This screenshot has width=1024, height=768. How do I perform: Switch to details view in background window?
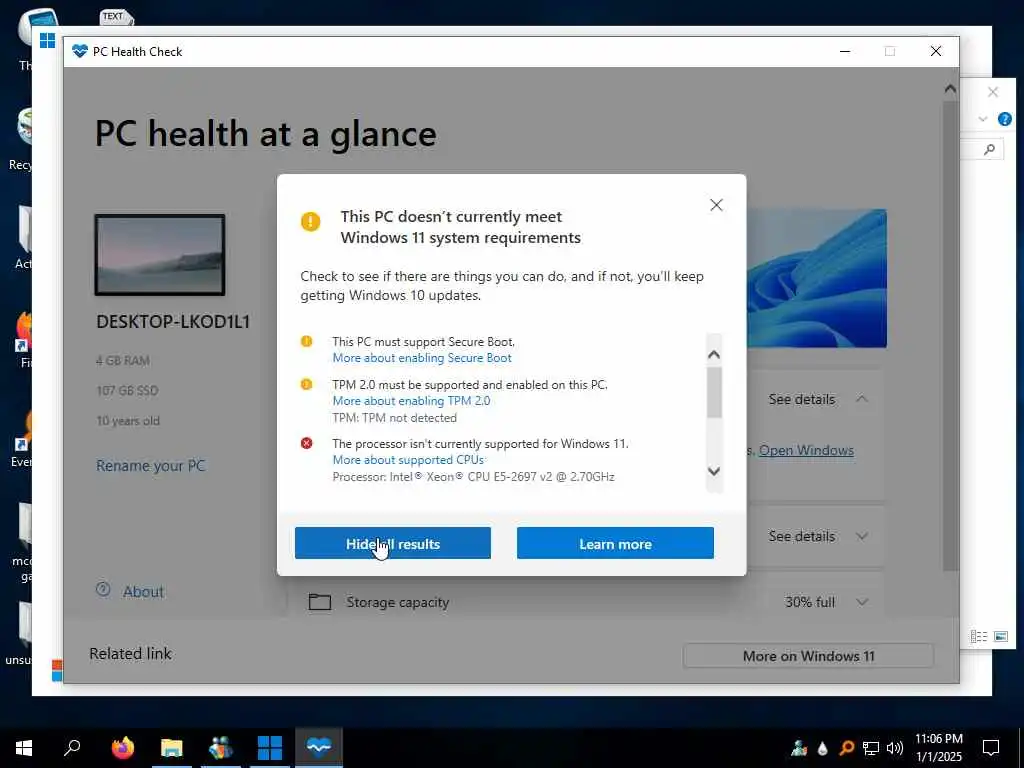click(x=978, y=636)
